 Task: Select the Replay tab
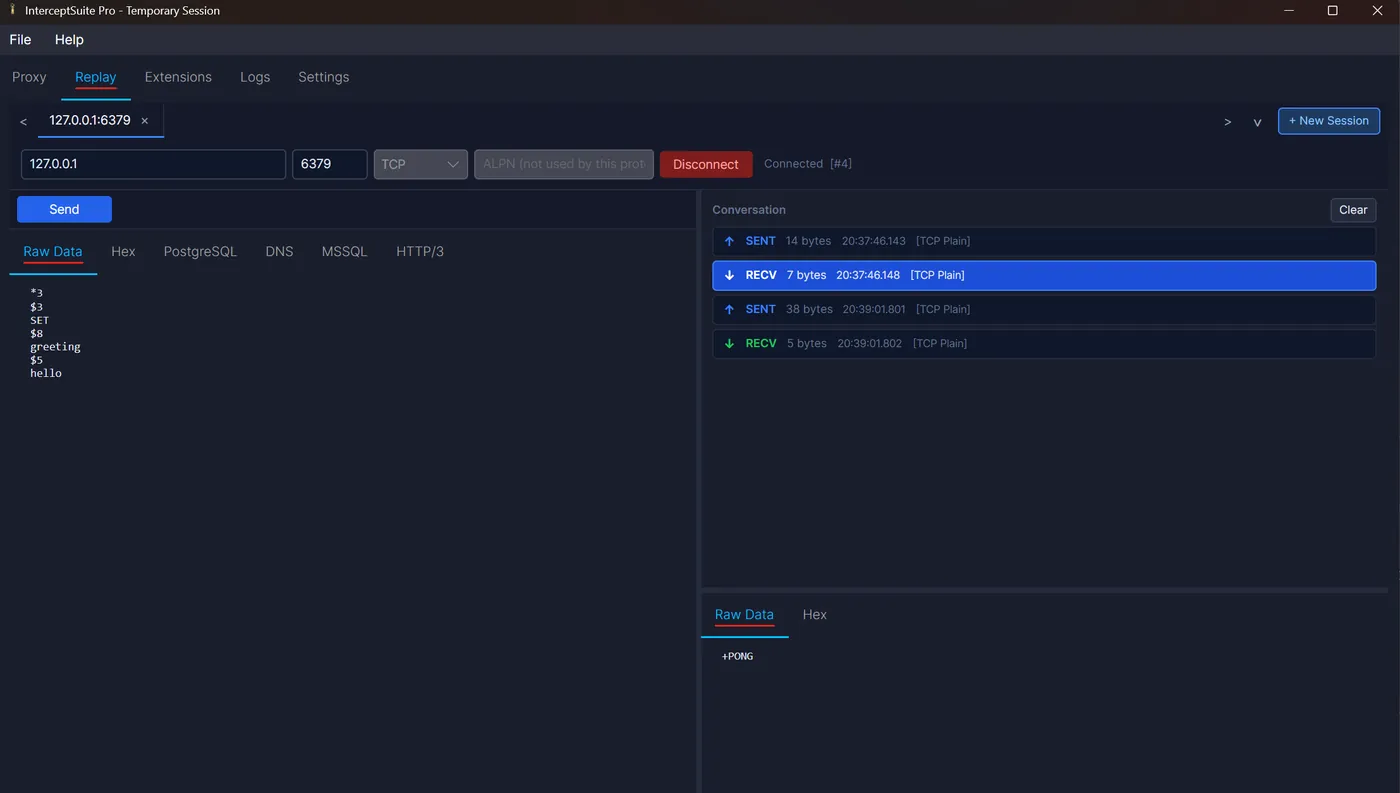click(x=96, y=77)
